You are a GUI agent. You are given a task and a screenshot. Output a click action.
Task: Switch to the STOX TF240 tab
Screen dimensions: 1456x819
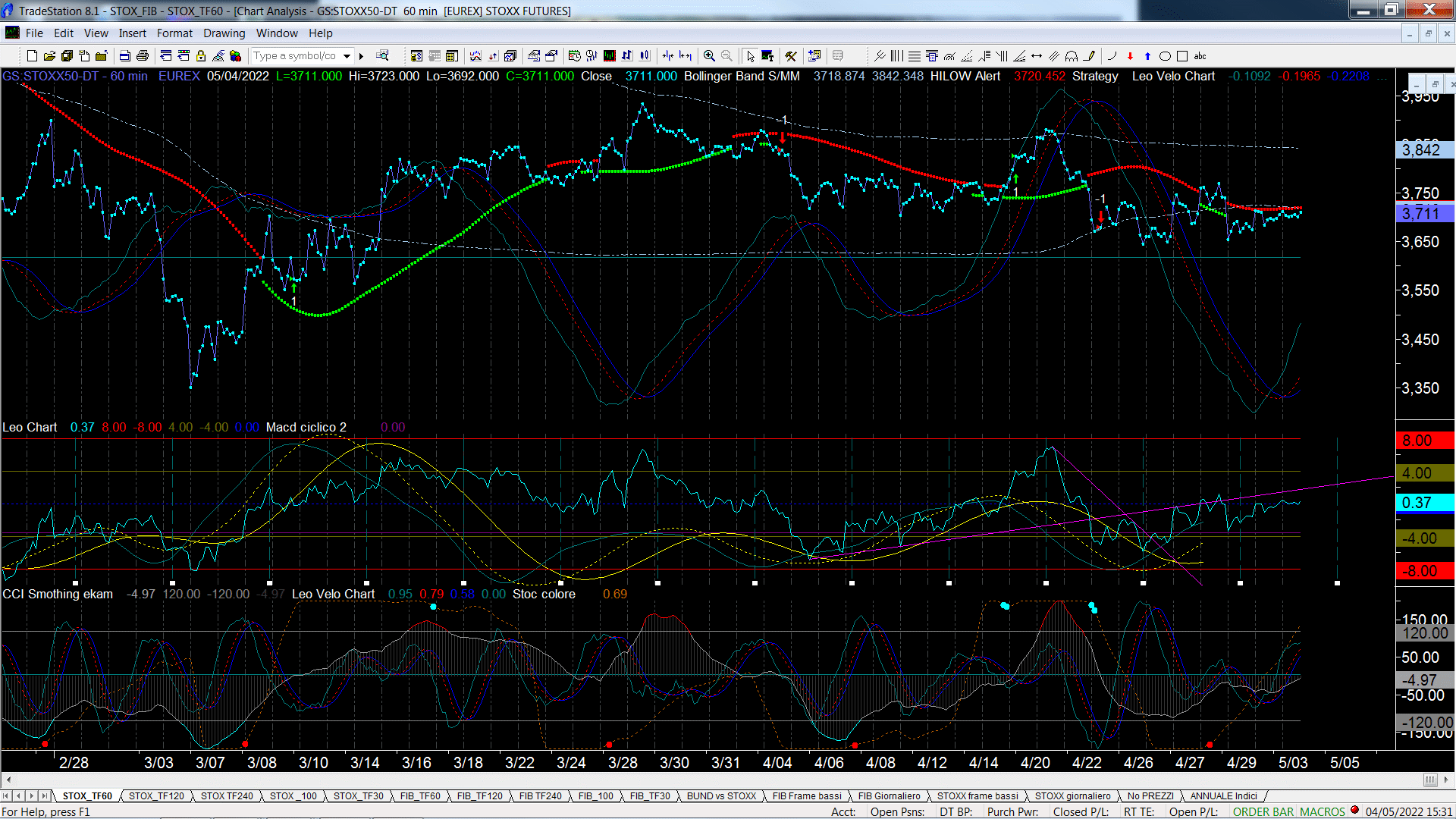(x=227, y=795)
